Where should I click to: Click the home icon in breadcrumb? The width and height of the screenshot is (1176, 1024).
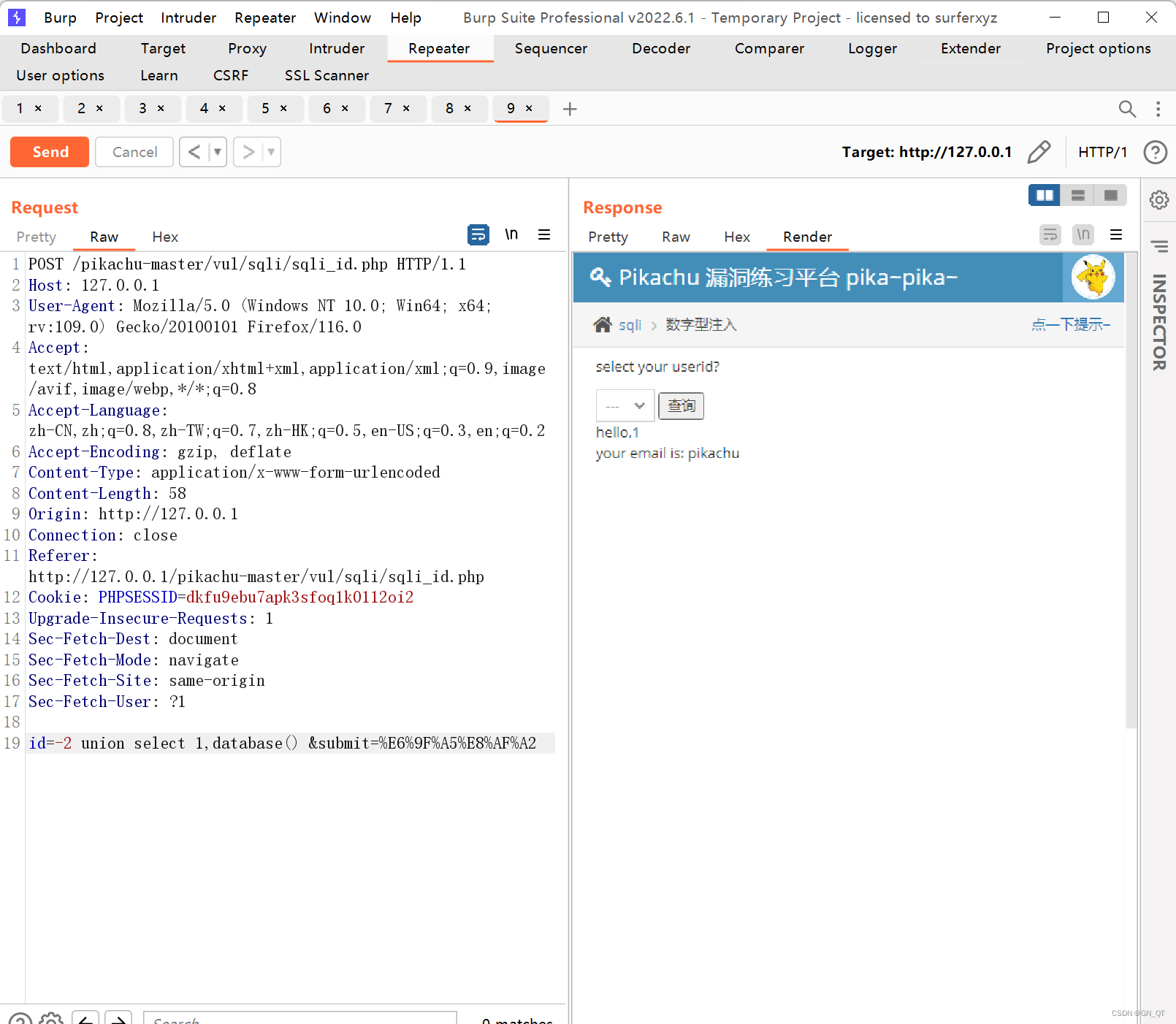(602, 324)
